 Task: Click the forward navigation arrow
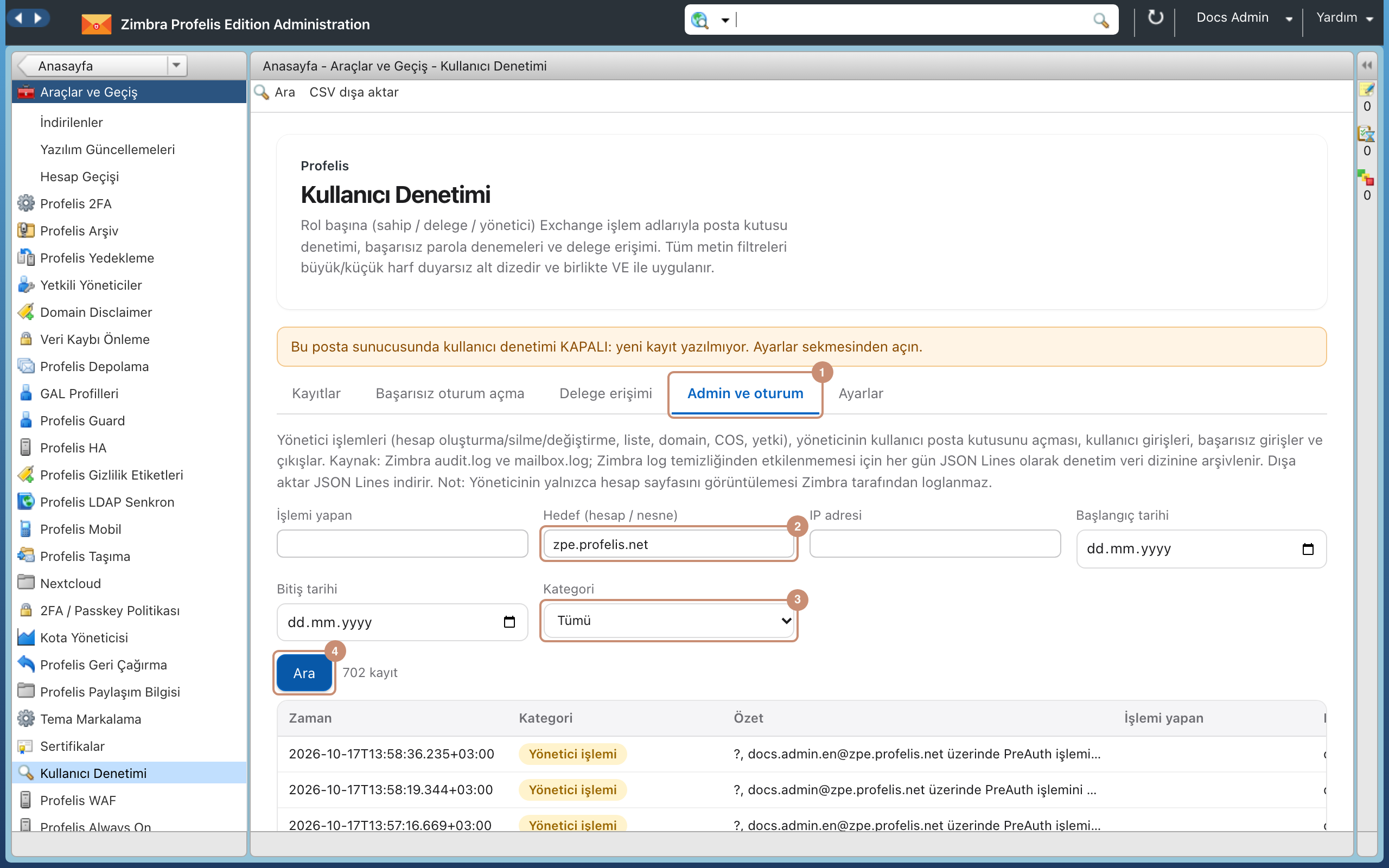click(x=38, y=18)
